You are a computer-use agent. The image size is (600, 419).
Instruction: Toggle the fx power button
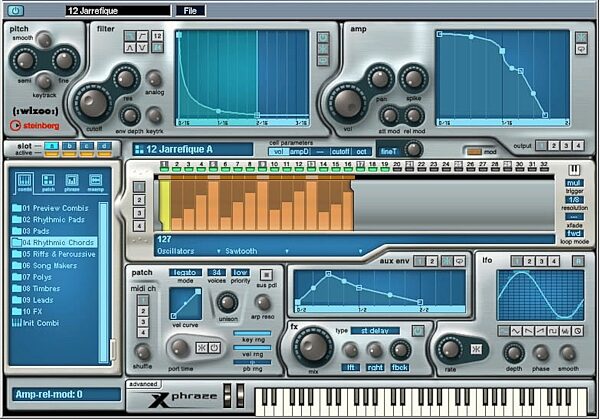pos(418,331)
